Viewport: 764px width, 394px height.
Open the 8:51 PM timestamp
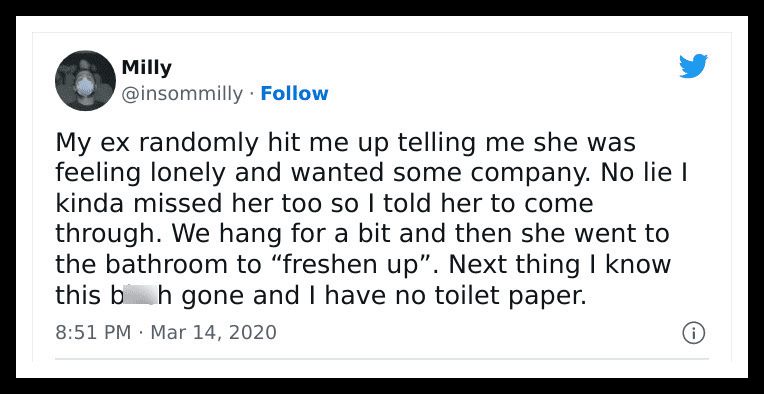tap(93, 333)
